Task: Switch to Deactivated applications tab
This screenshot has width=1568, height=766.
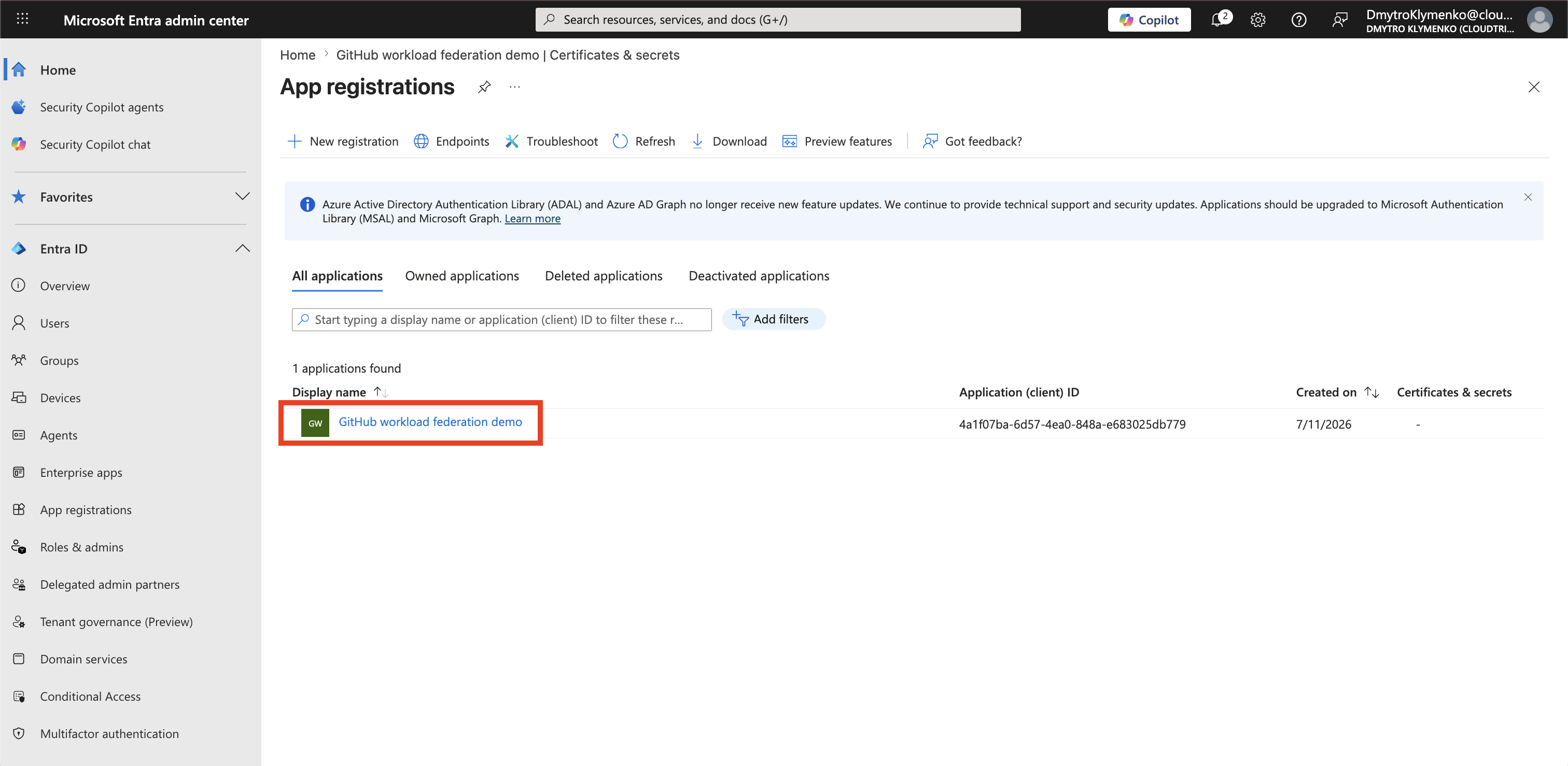Action: pyautogui.click(x=759, y=276)
